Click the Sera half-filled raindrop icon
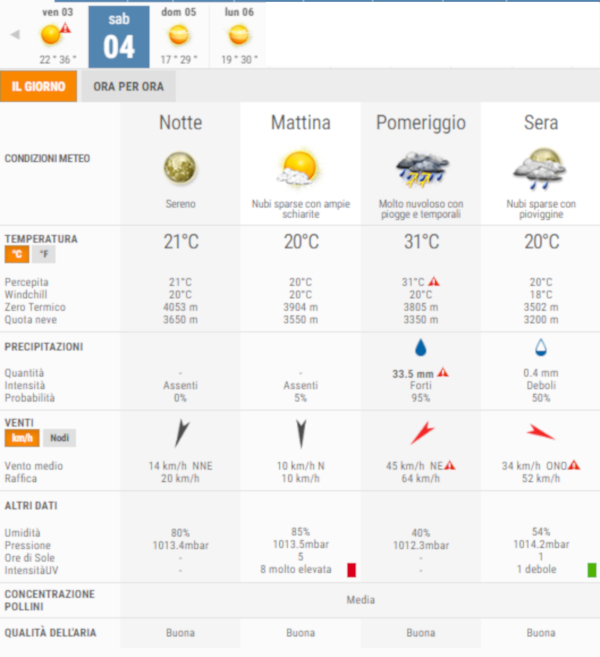 tap(541, 348)
